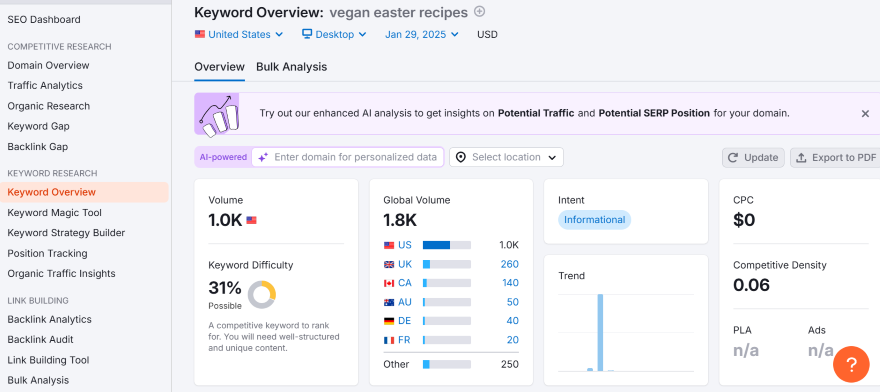The width and height of the screenshot is (880, 392).
Task: Click FR volume value 20
Action: coord(513,340)
